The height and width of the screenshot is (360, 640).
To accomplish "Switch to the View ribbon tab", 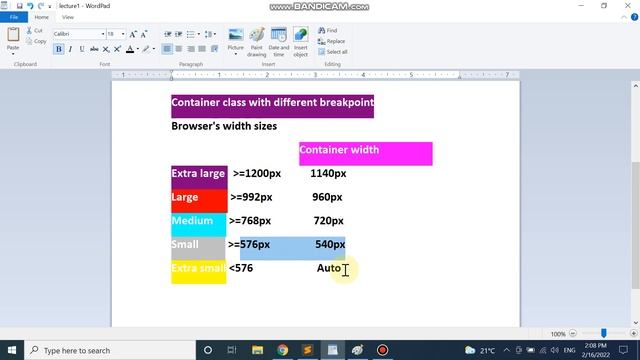I will [68, 17].
